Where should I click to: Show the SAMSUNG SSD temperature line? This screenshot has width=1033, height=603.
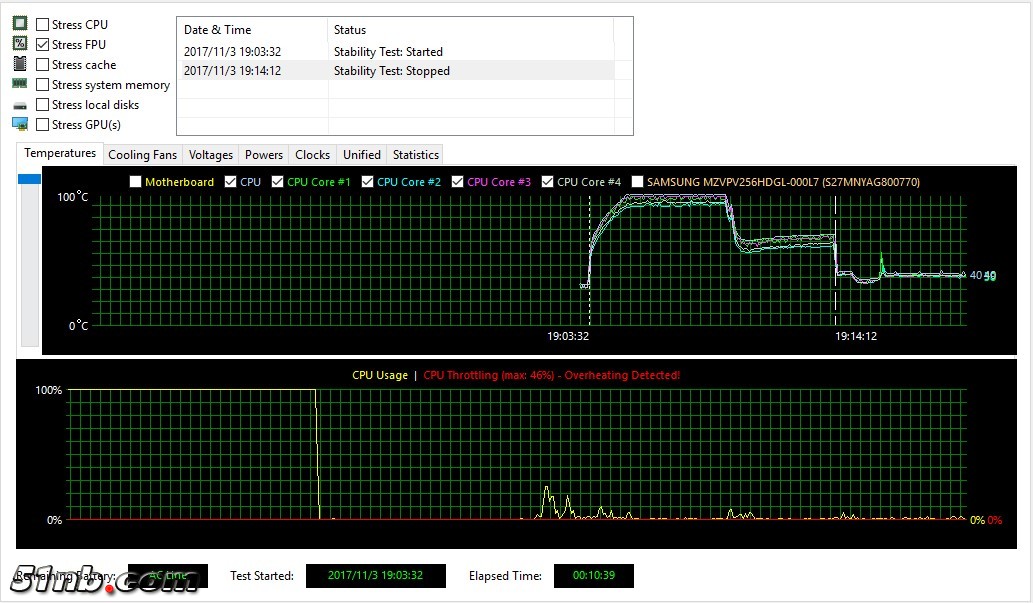click(x=637, y=182)
